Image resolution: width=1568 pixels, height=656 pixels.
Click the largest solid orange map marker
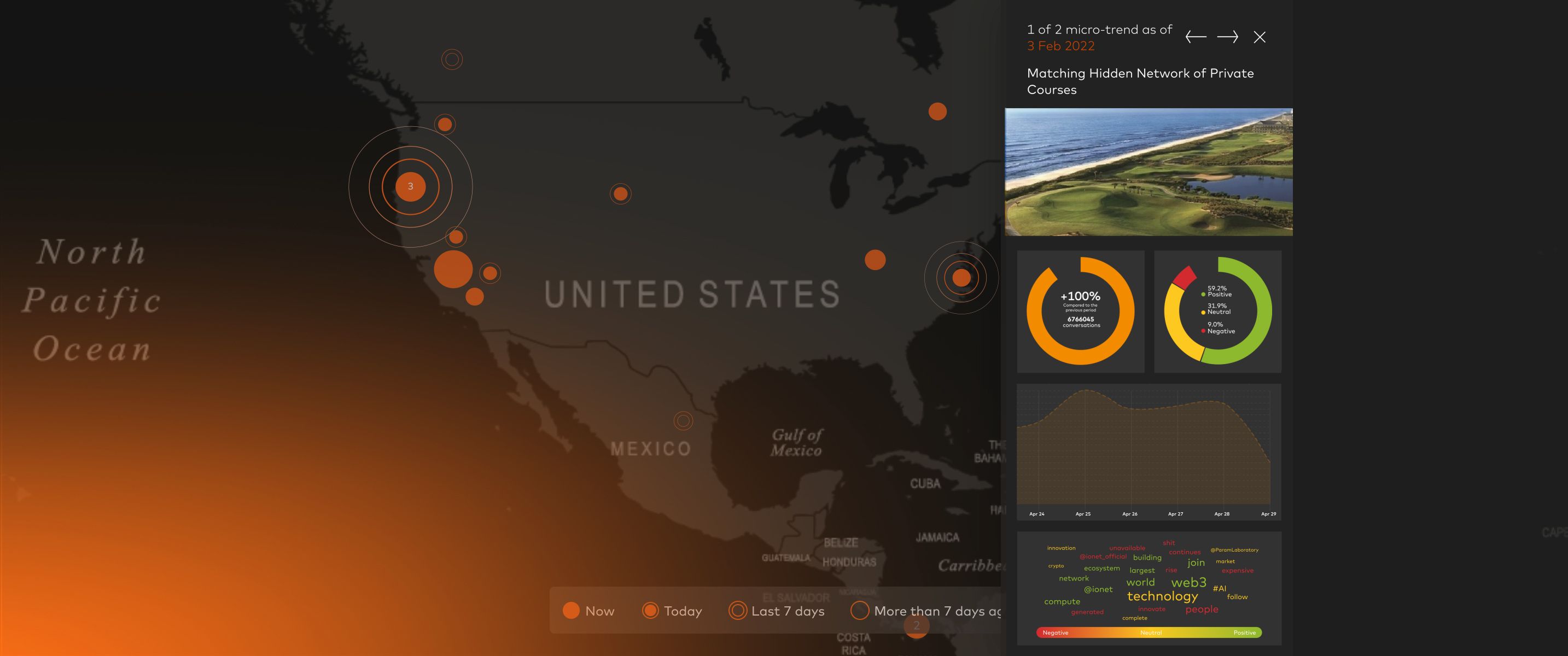pos(453,269)
